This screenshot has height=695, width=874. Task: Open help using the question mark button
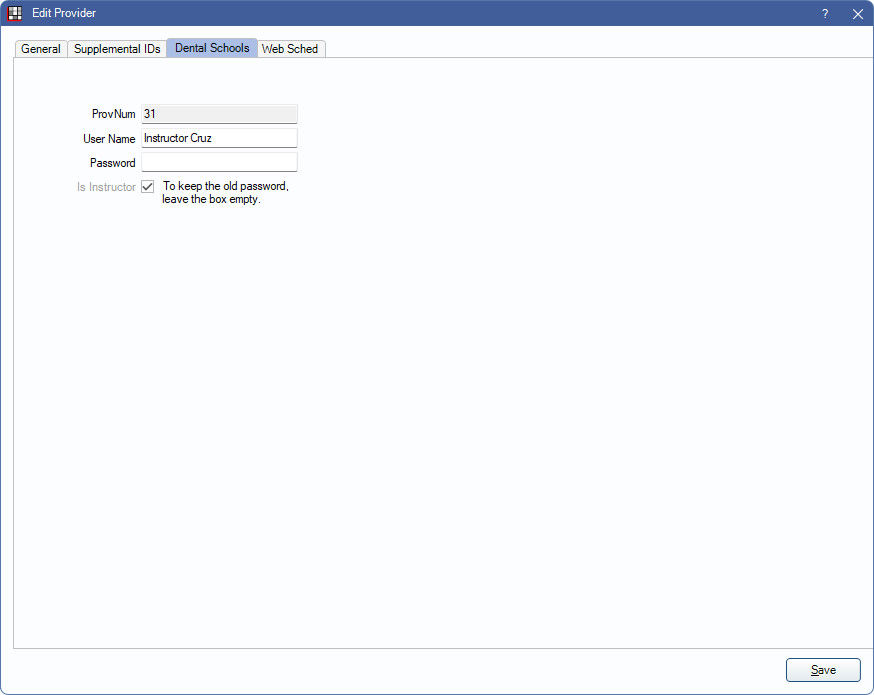(x=825, y=14)
